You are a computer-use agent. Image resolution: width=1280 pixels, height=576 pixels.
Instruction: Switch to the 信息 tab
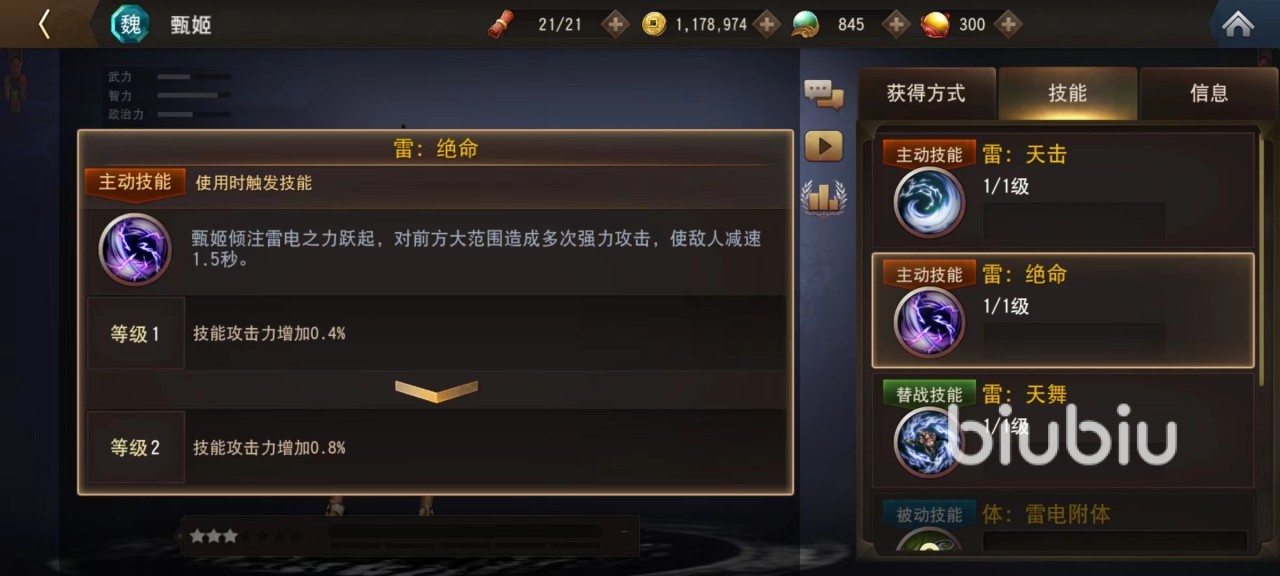click(x=1209, y=94)
